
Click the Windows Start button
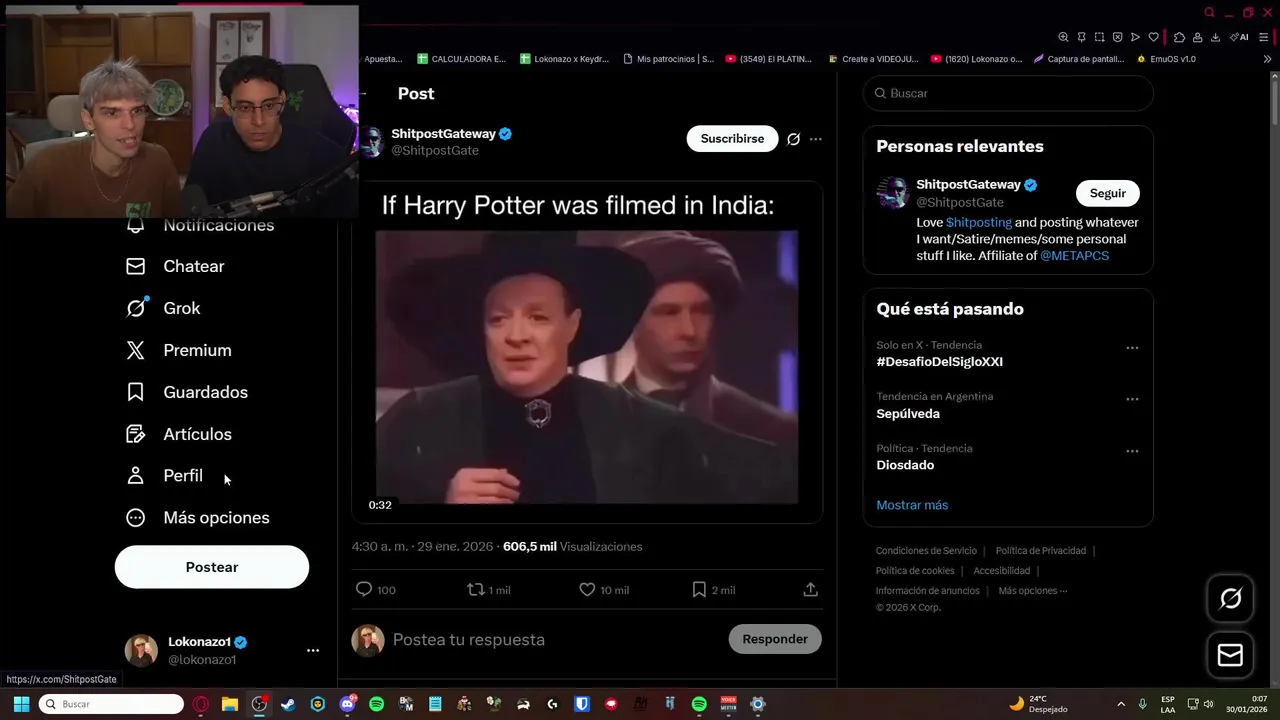click(21, 704)
